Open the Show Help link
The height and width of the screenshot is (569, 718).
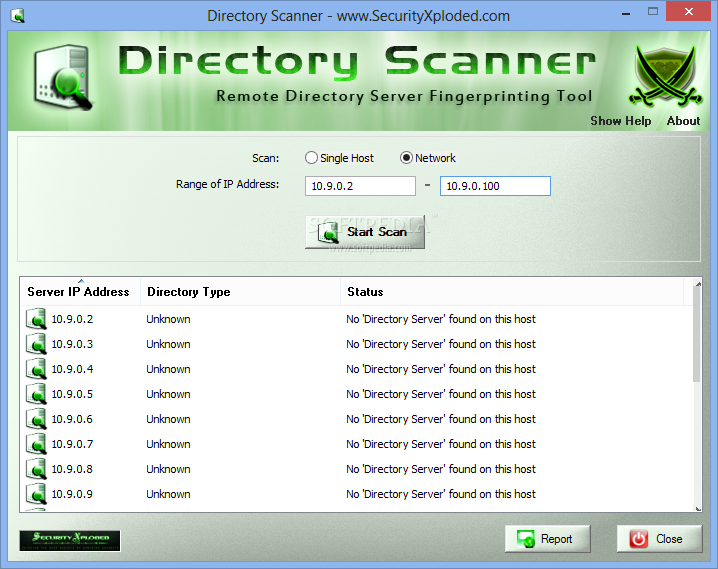pos(620,121)
